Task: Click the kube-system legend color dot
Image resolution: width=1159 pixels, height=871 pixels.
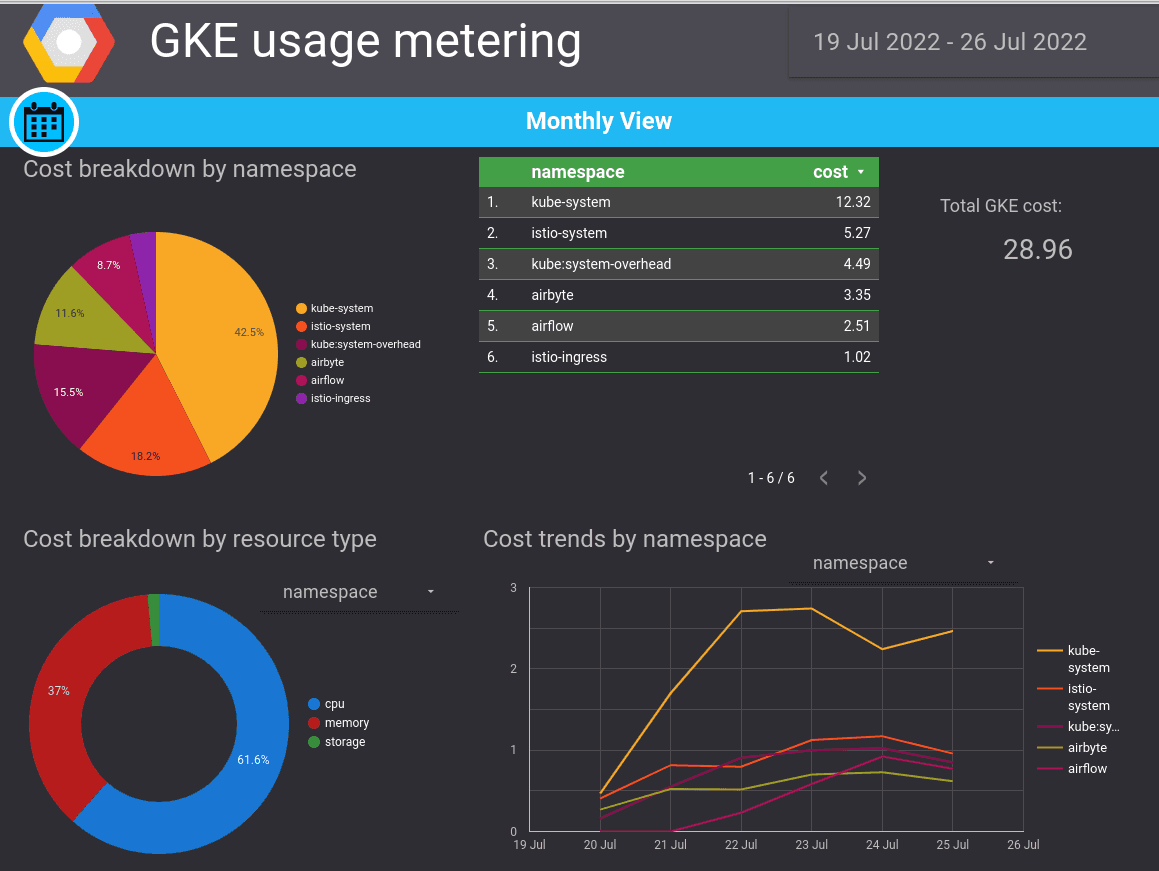Action: tap(301, 308)
